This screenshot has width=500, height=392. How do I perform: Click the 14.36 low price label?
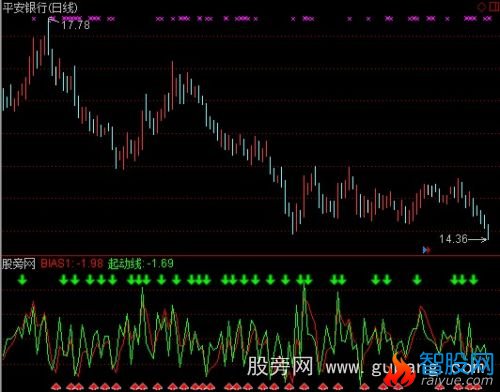coord(453,239)
